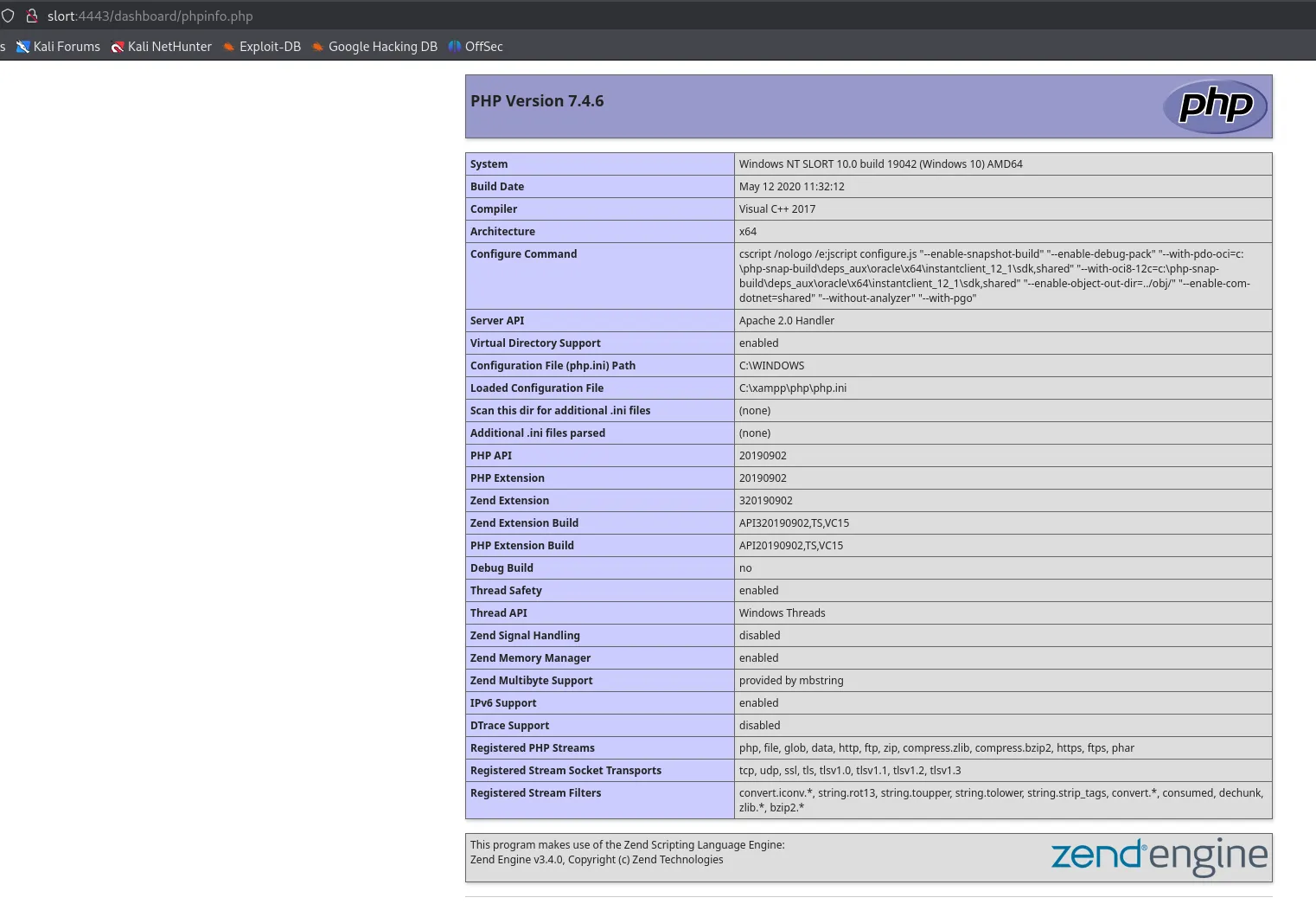Click tcp, udp, ssl transports value

[850, 771]
